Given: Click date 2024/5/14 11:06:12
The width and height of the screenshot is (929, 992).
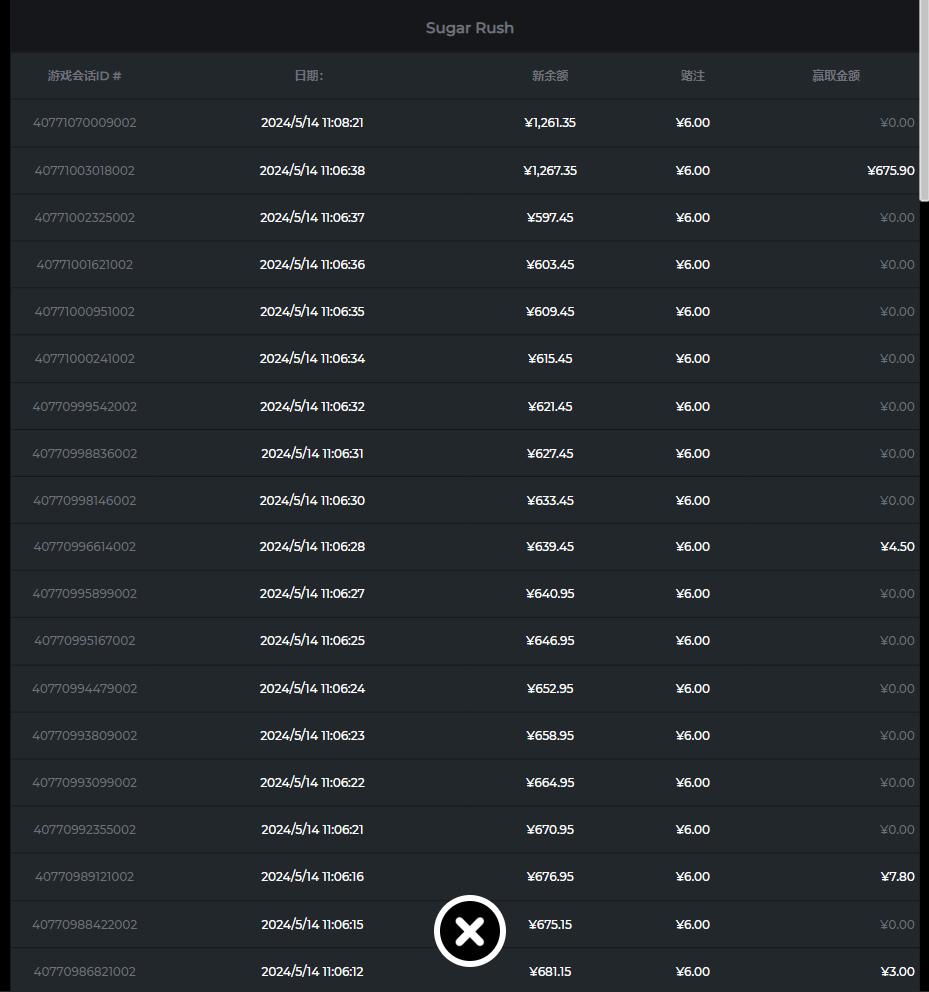Looking at the screenshot, I should 312,972.
